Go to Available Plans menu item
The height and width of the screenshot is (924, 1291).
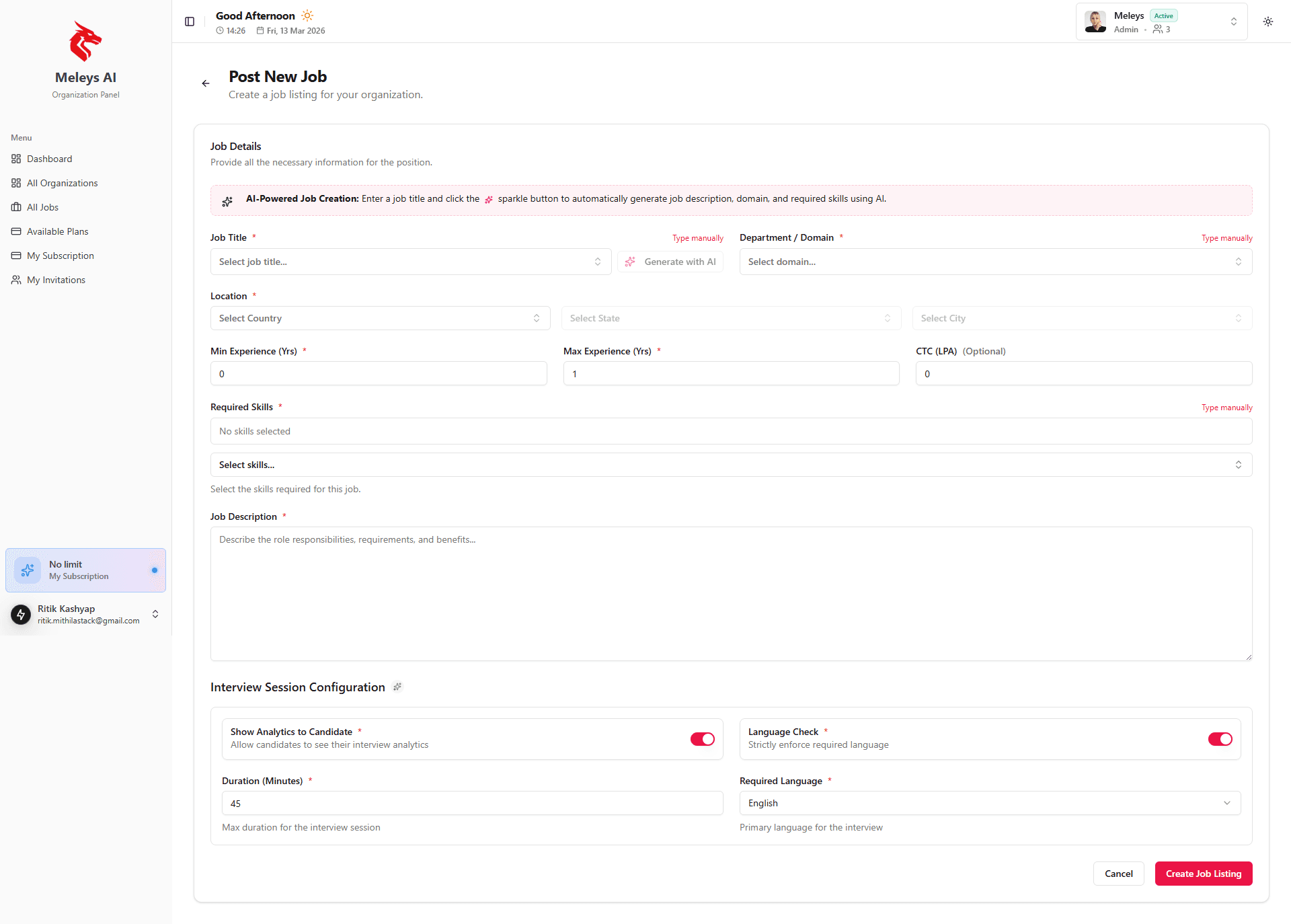click(x=57, y=231)
